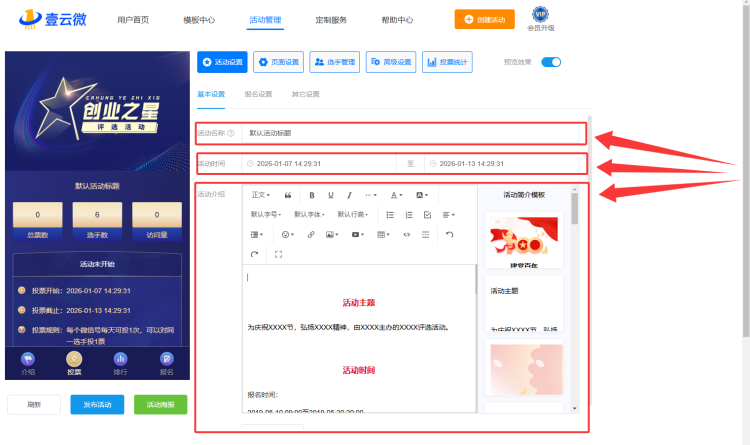Click the undo arrow in editor

tap(449, 234)
